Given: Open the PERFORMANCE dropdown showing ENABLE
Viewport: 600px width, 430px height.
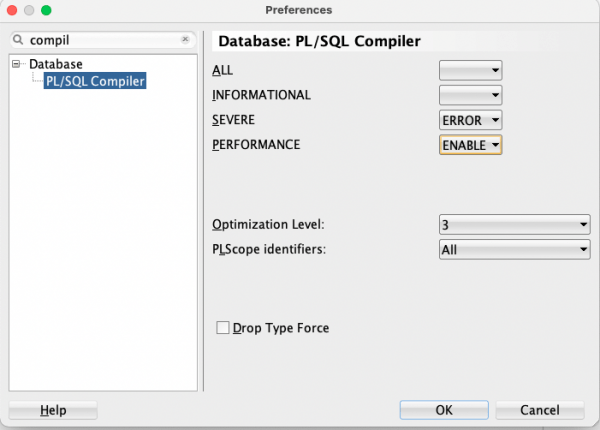Looking at the screenshot, I should [x=470, y=145].
